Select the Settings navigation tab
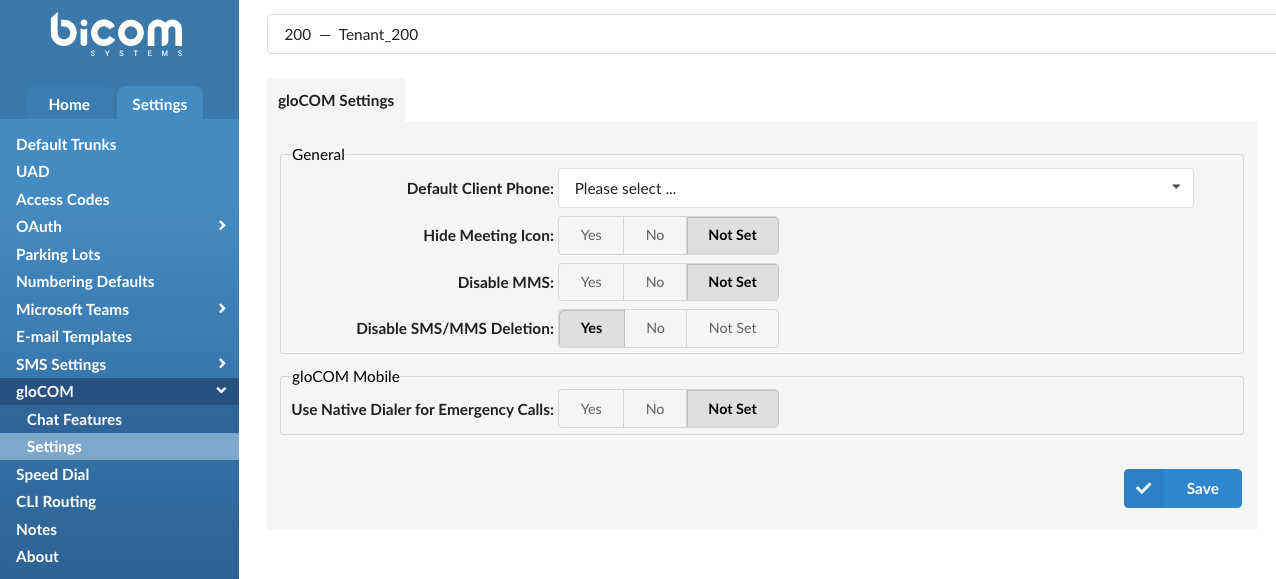The height and width of the screenshot is (579, 1276). point(159,104)
